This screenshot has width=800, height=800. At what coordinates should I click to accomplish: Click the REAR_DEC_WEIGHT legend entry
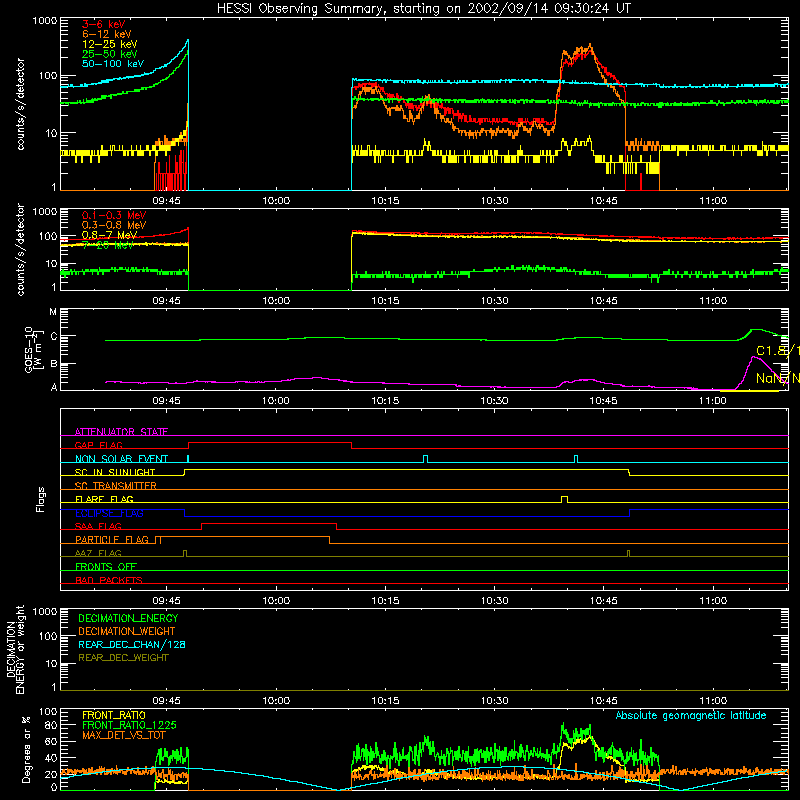coord(123,658)
